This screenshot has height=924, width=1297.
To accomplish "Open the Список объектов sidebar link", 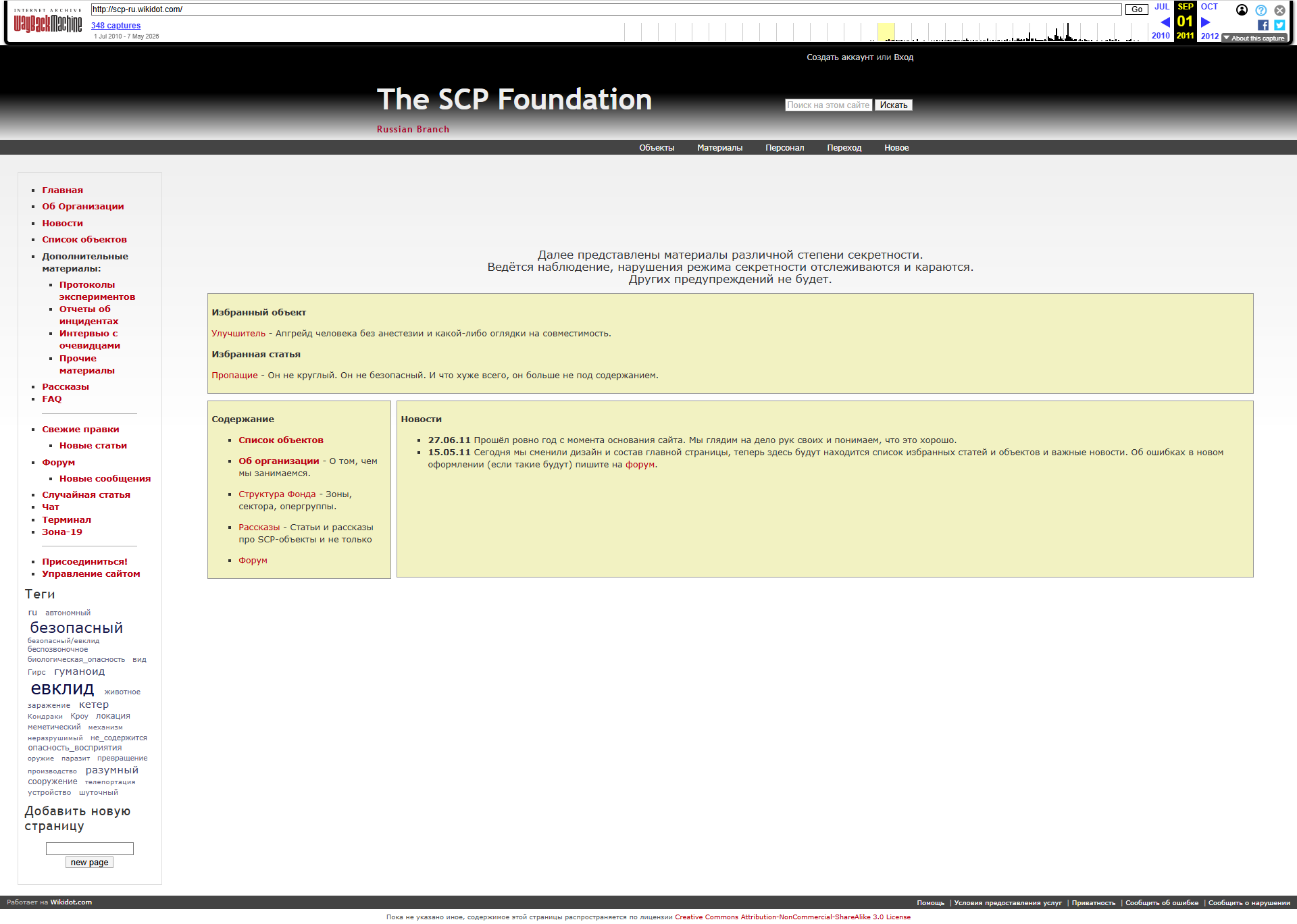I will [x=84, y=240].
